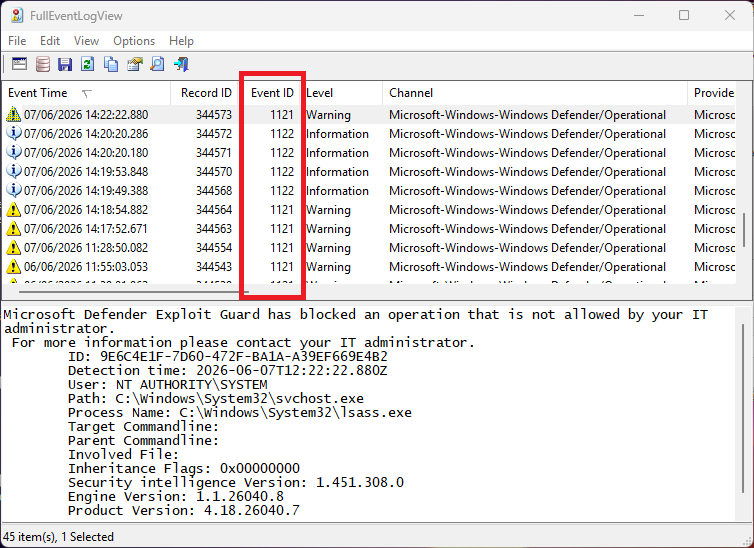The width and height of the screenshot is (754, 548).
Task: Refresh the event list with the green arrows icon
Action: point(88,64)
